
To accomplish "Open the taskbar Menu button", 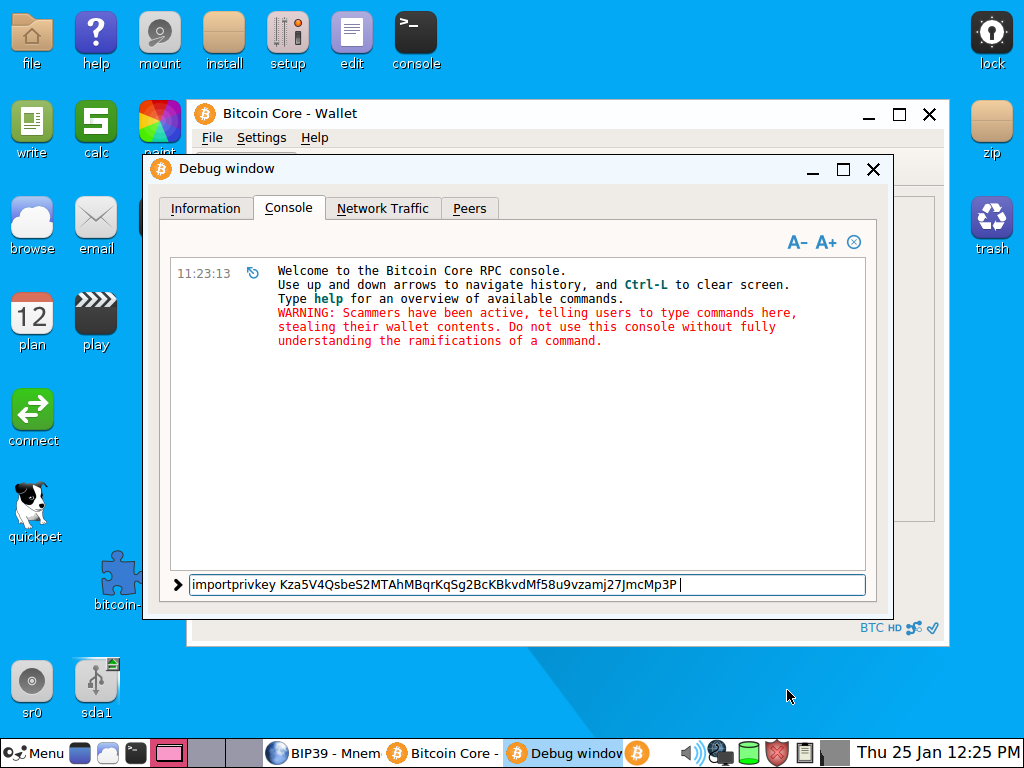I will tap(33, 753).
